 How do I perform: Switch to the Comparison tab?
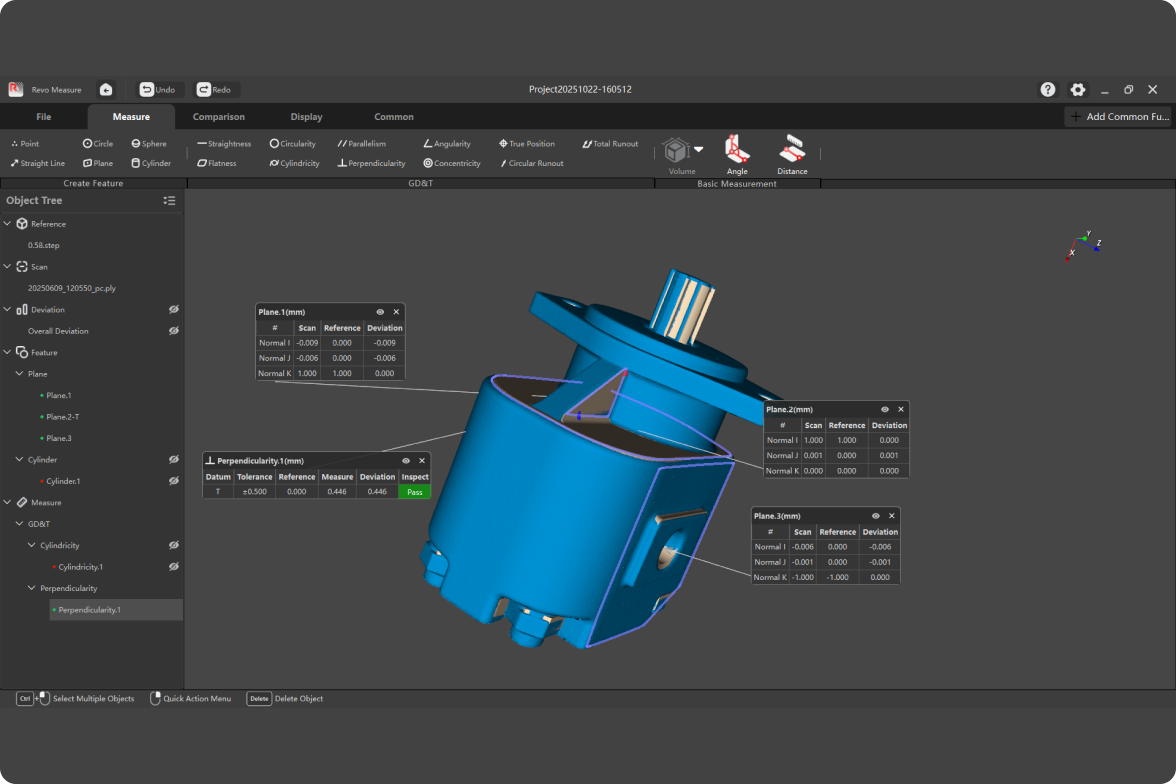(219, 117)
